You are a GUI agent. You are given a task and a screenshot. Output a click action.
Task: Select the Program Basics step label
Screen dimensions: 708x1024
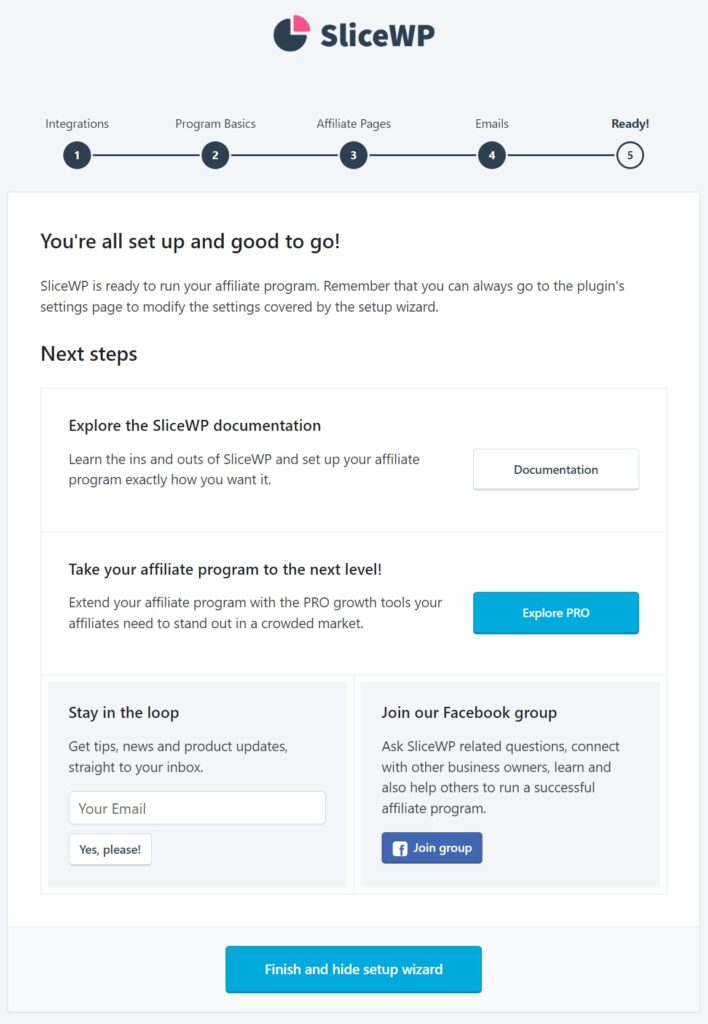pyautogui.click(x=215, y=123)
